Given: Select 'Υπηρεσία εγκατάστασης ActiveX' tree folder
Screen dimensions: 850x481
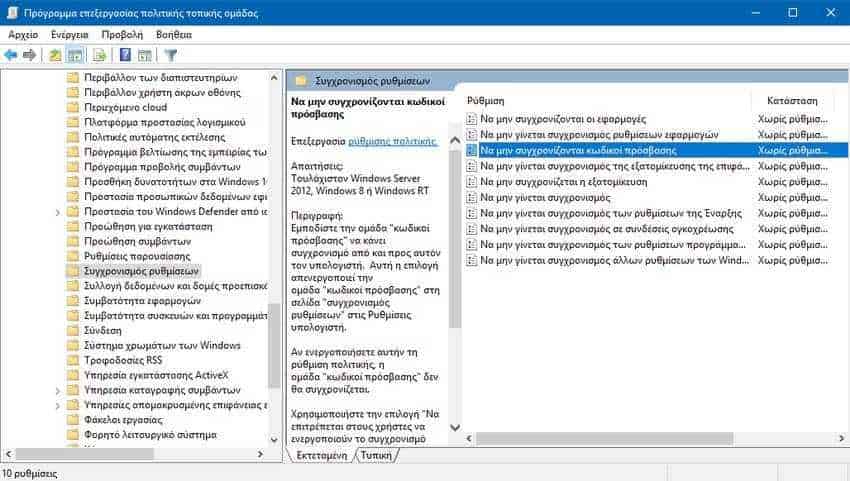Looking at the screenshot, I should (156, 375).
